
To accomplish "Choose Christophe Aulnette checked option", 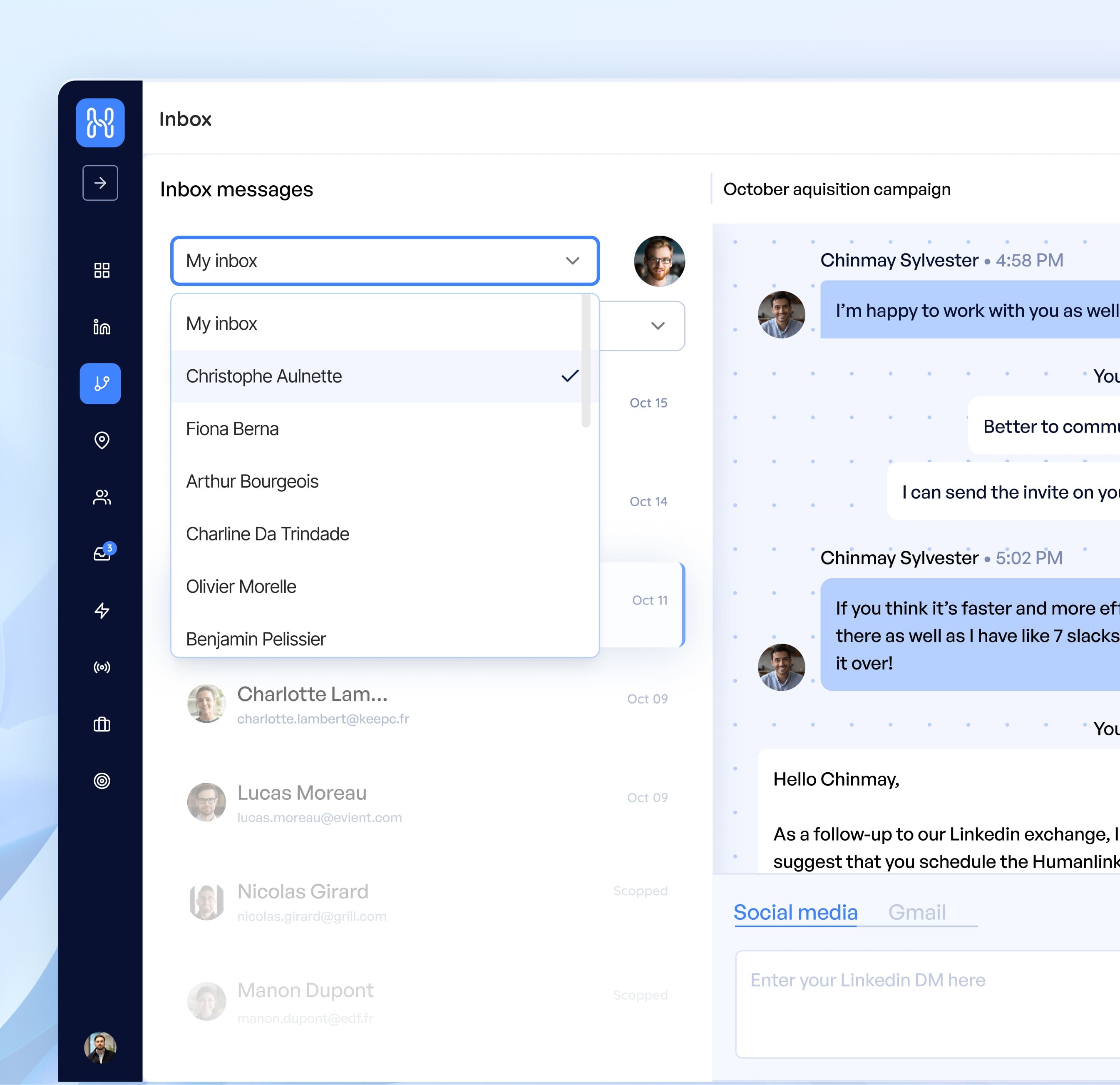I will [264, 376].
